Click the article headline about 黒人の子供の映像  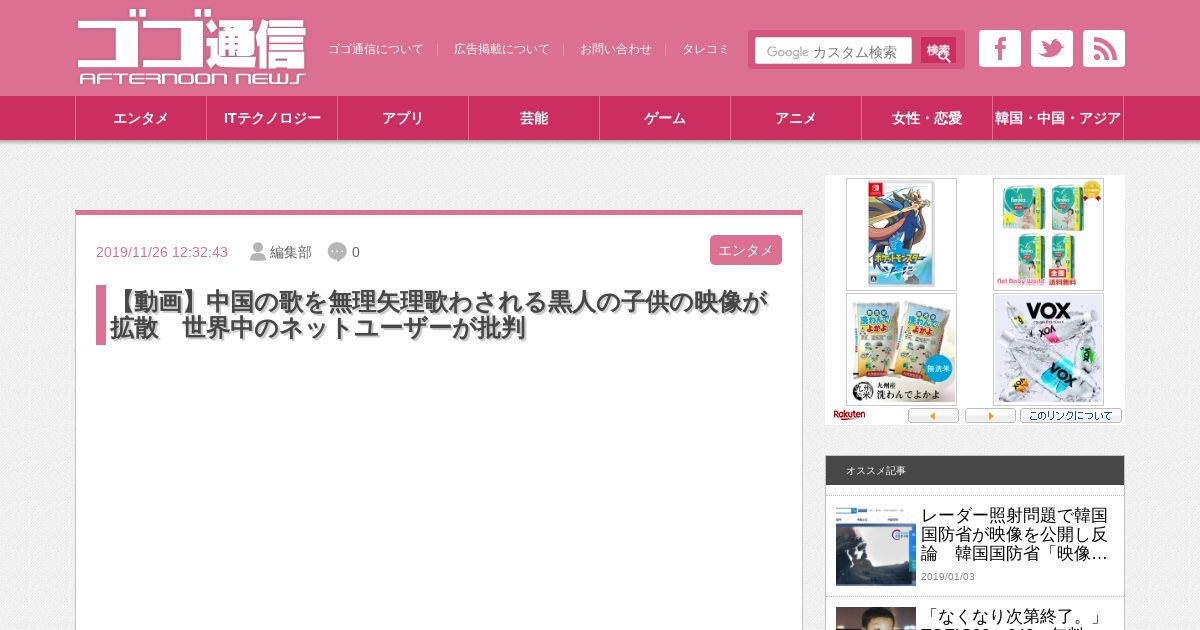click(439, 315)
